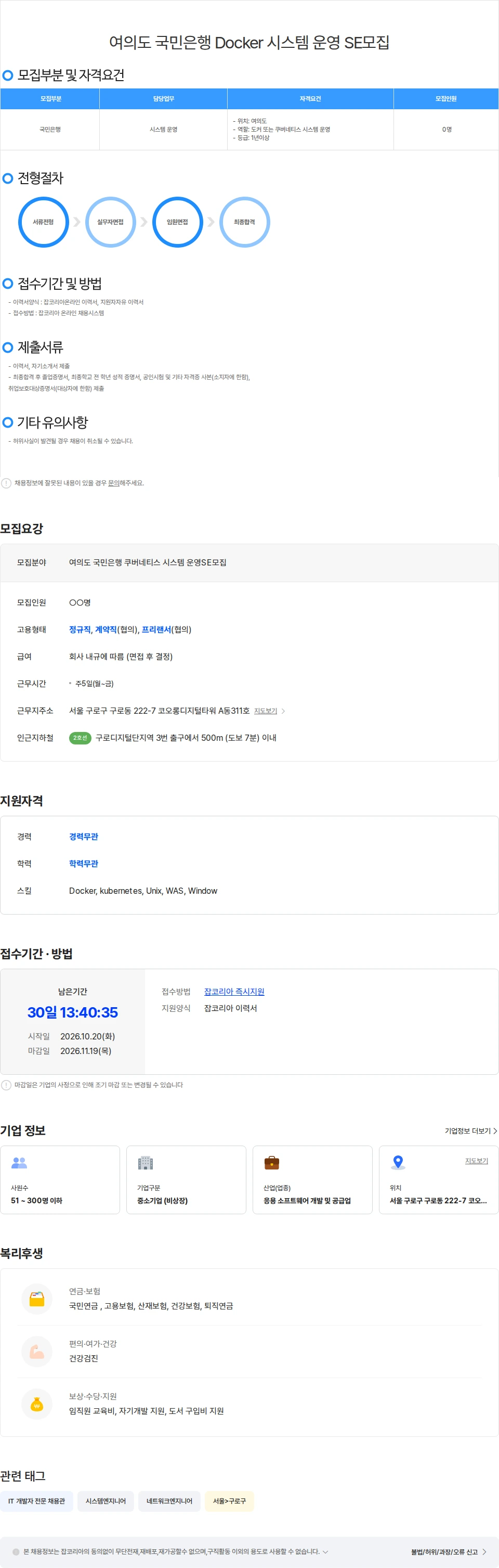Click the 국민은행 table cell

click(x=50, y=130)
